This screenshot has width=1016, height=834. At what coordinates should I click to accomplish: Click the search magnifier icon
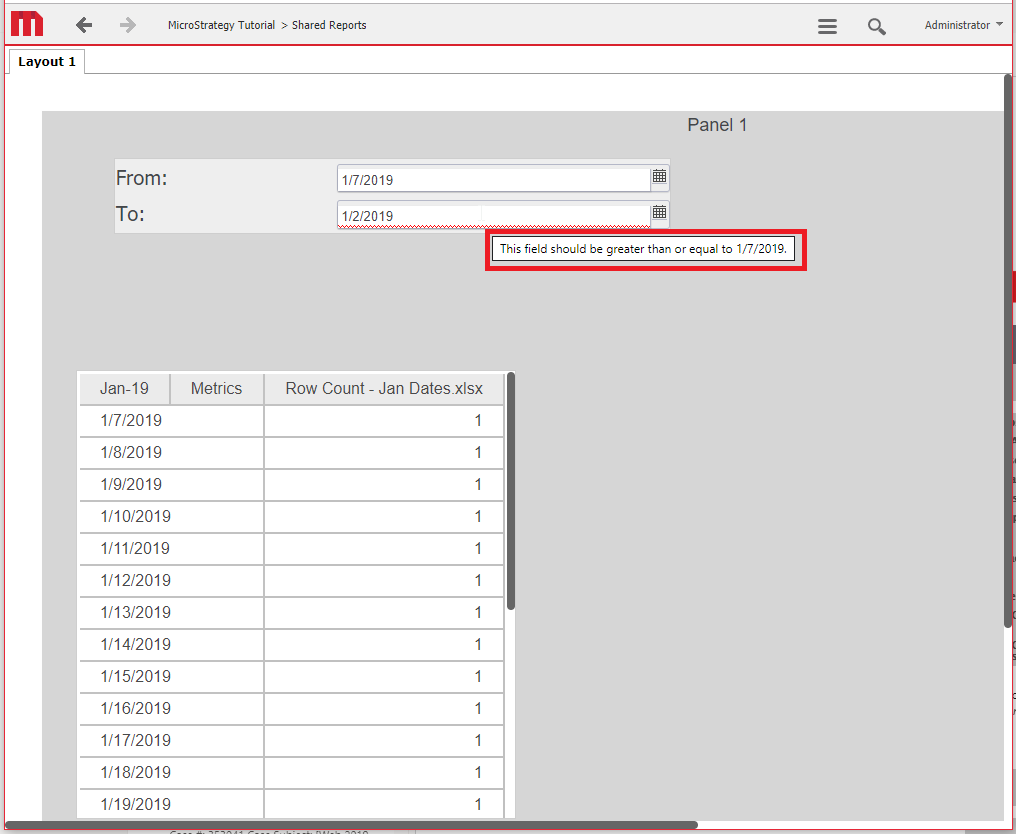(x=876, y=27)
